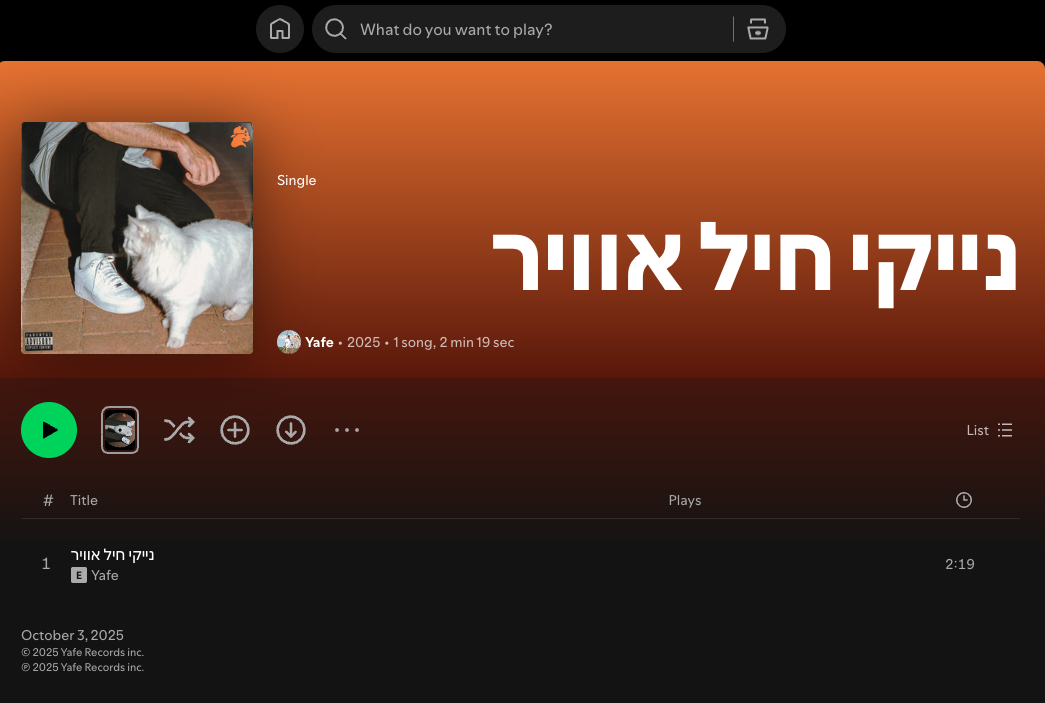The image size is (1045, 703).
Task: Go to Home via house icon
Action: click(x=280, y=29)
